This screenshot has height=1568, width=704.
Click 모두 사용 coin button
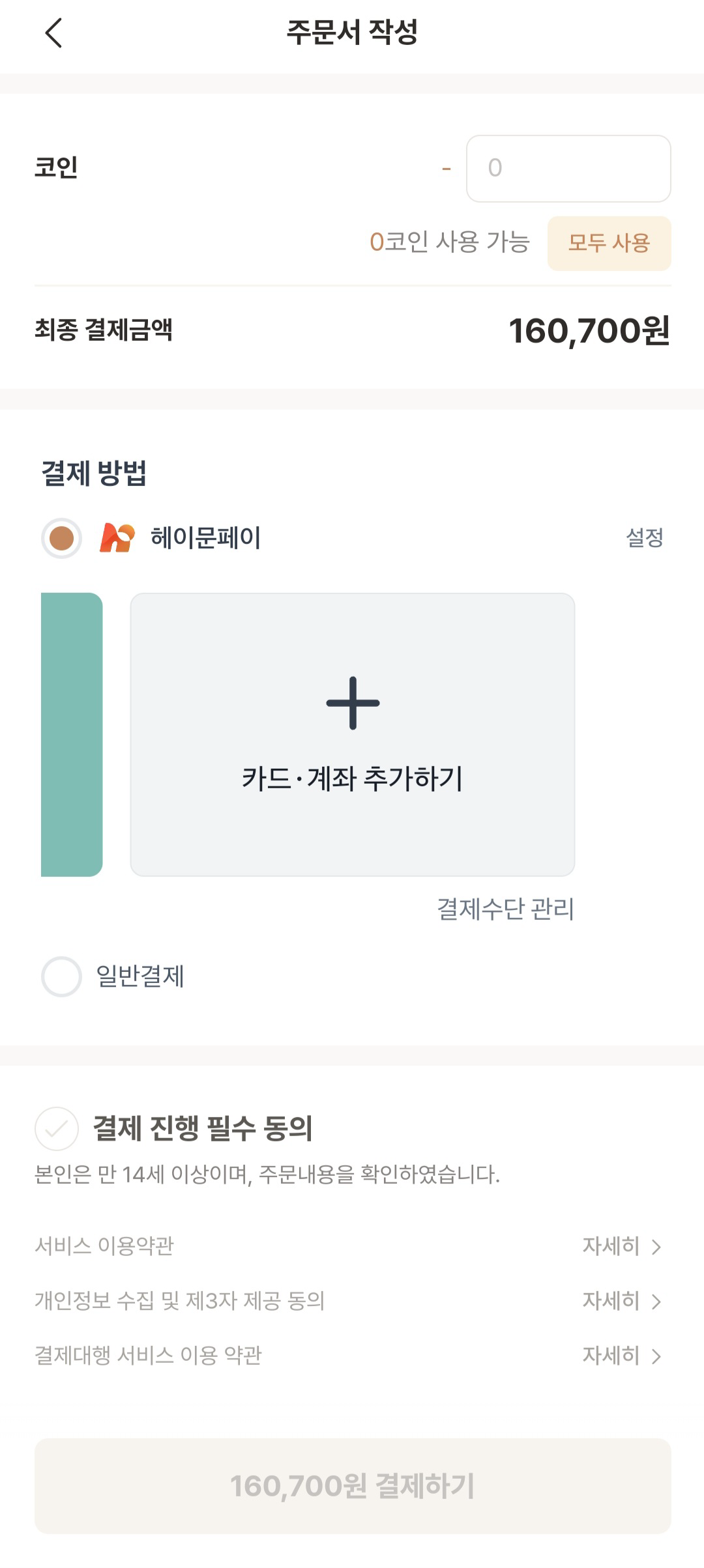609,243
